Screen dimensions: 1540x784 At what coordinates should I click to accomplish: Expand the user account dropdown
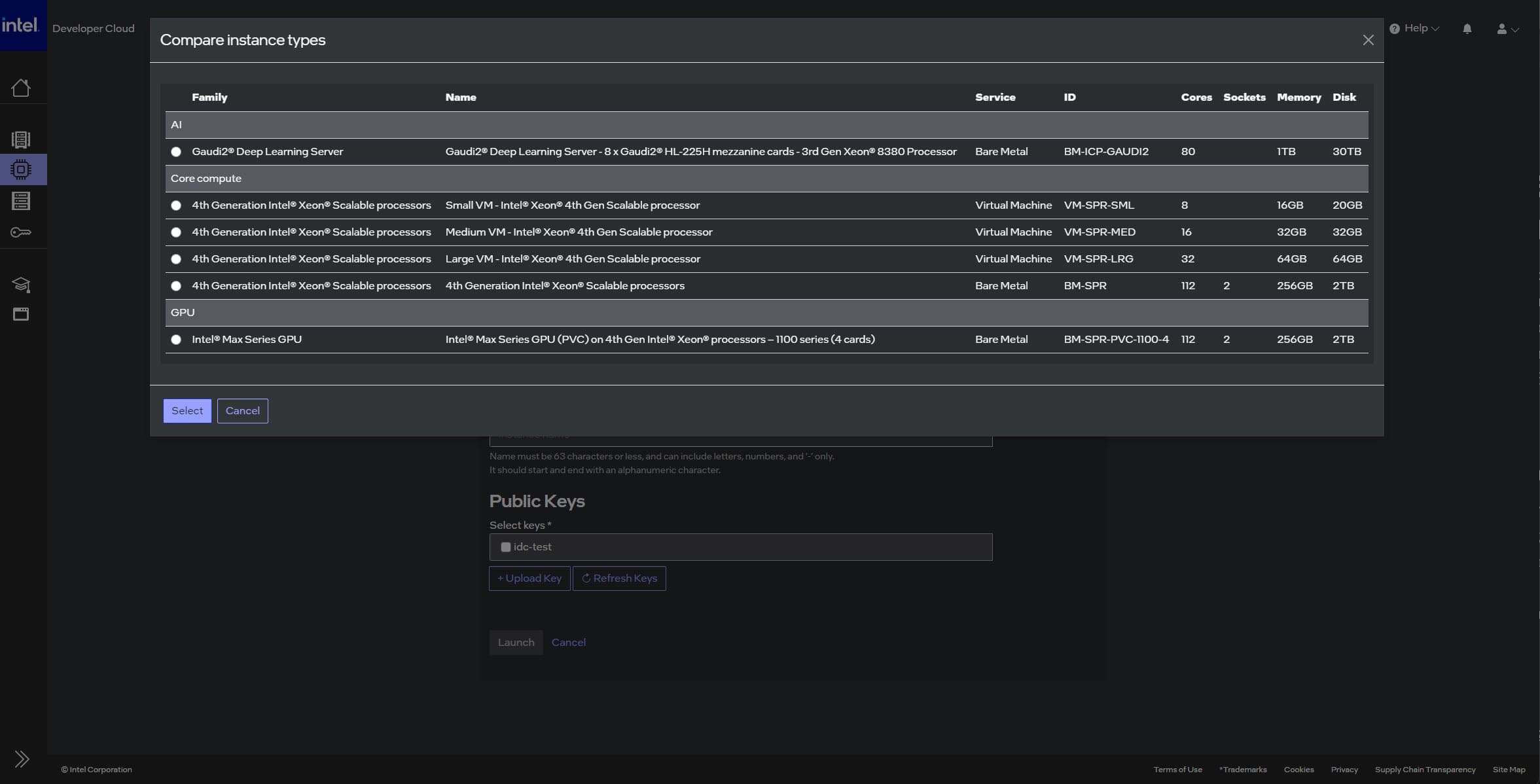tap(1507, 29)
